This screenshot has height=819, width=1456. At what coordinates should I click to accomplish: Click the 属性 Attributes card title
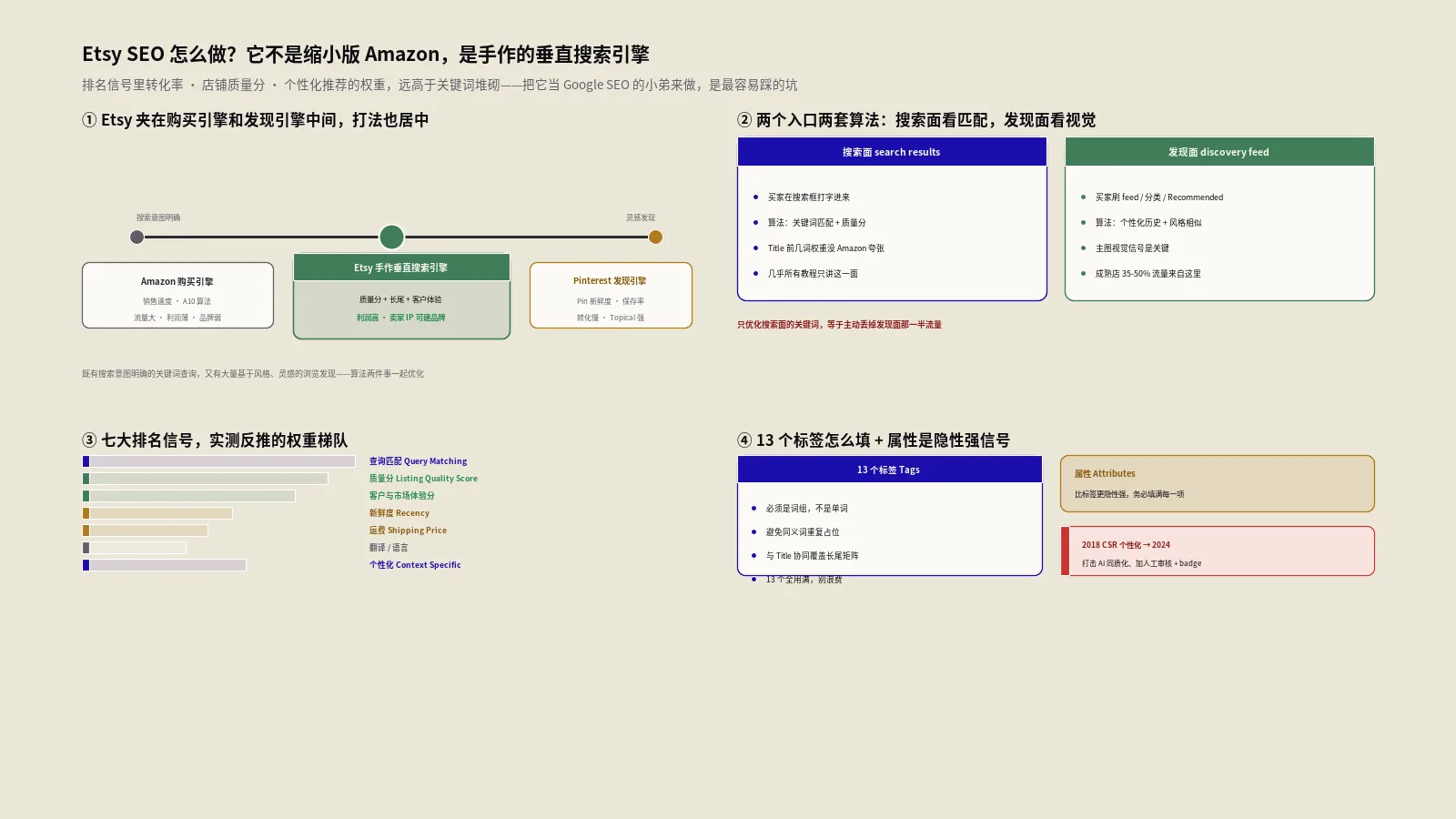click(1105, 474)
